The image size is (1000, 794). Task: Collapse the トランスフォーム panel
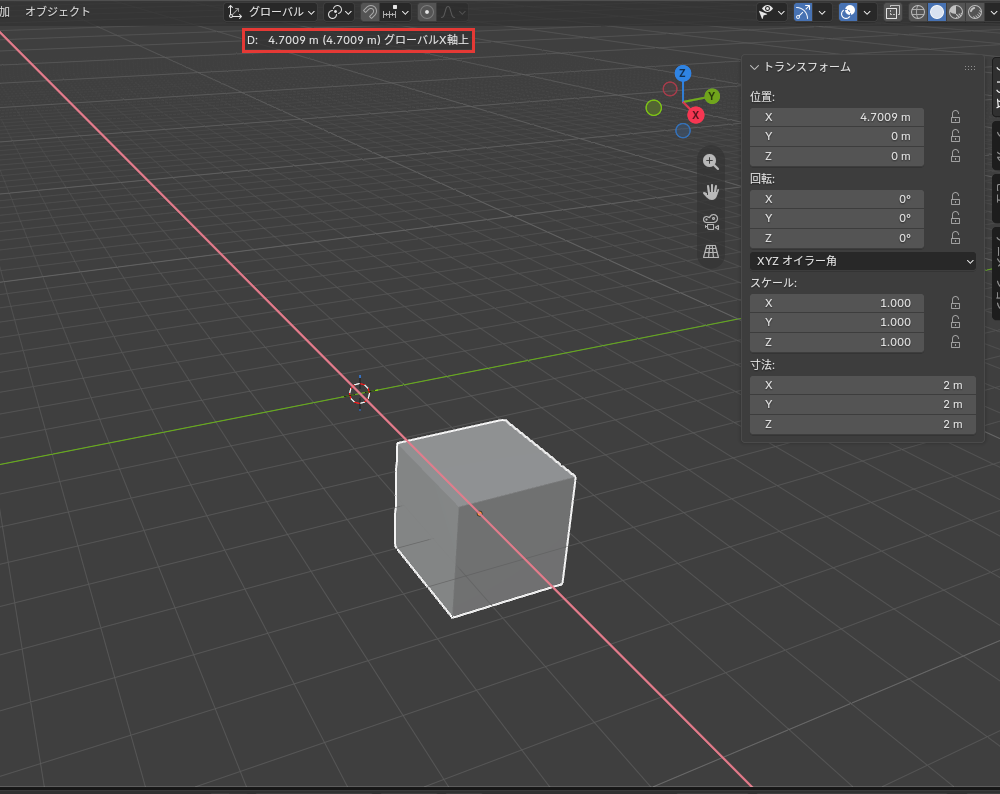[x=754, y=67]
